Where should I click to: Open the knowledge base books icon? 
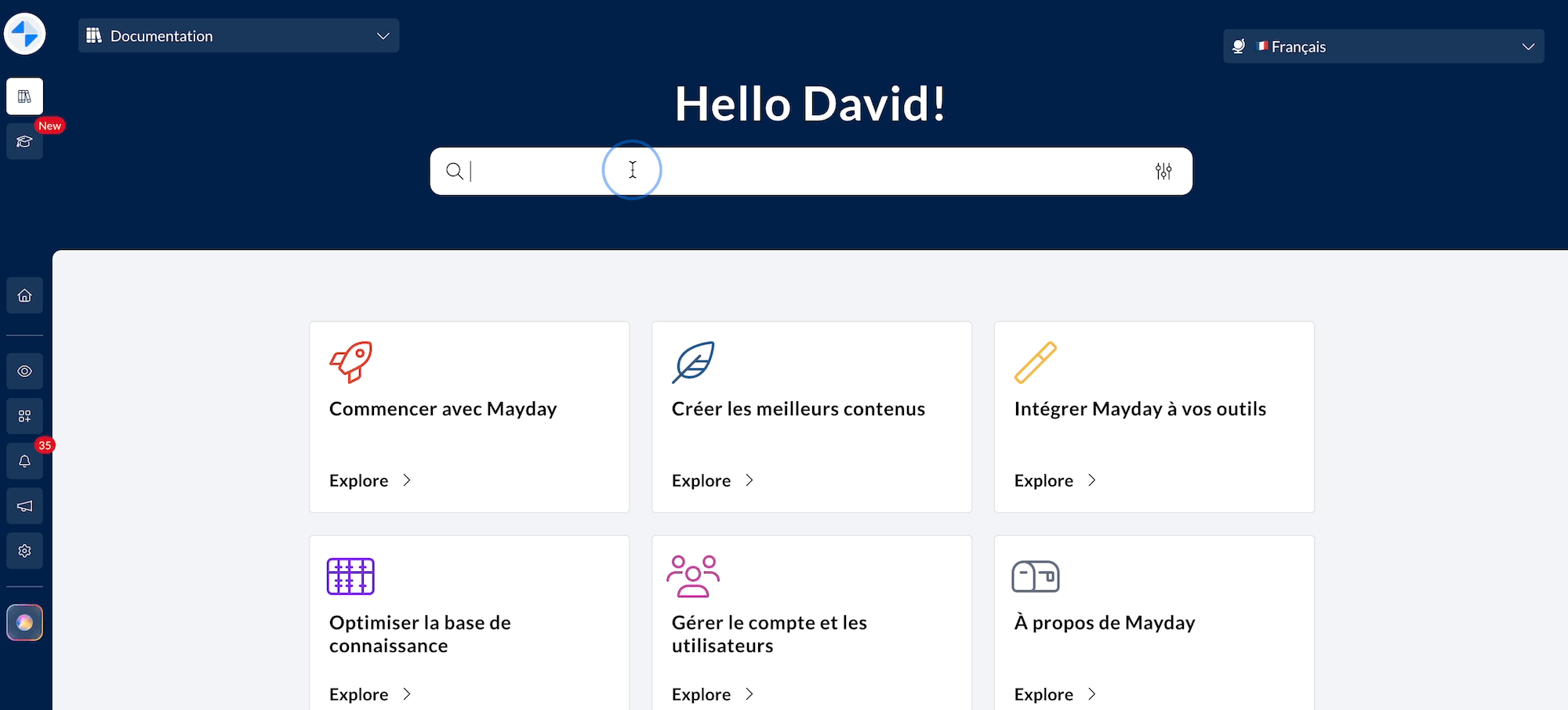(x=25, y=96)
